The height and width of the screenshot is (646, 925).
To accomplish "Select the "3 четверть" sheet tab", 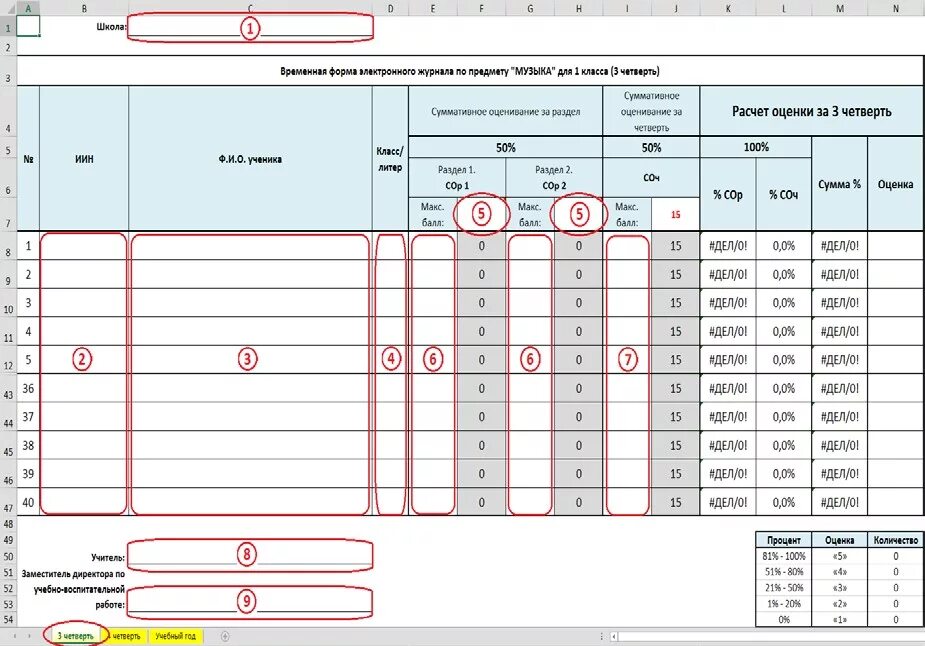I will pos(76,636).
